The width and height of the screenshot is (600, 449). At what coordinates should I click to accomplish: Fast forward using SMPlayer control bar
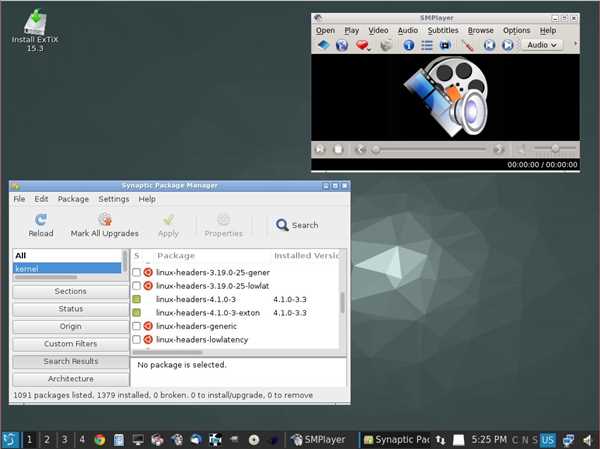[x=499, y=149]
